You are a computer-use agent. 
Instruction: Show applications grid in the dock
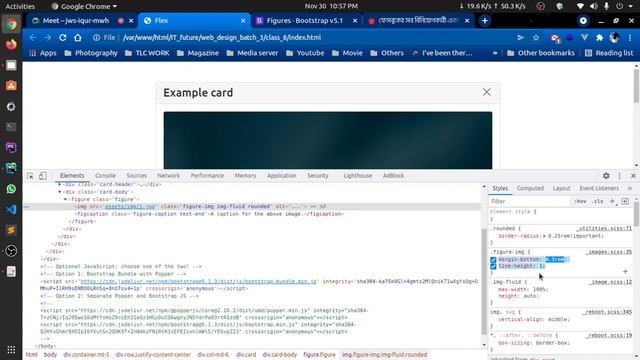pyautogui.click(x=11, y=349)
